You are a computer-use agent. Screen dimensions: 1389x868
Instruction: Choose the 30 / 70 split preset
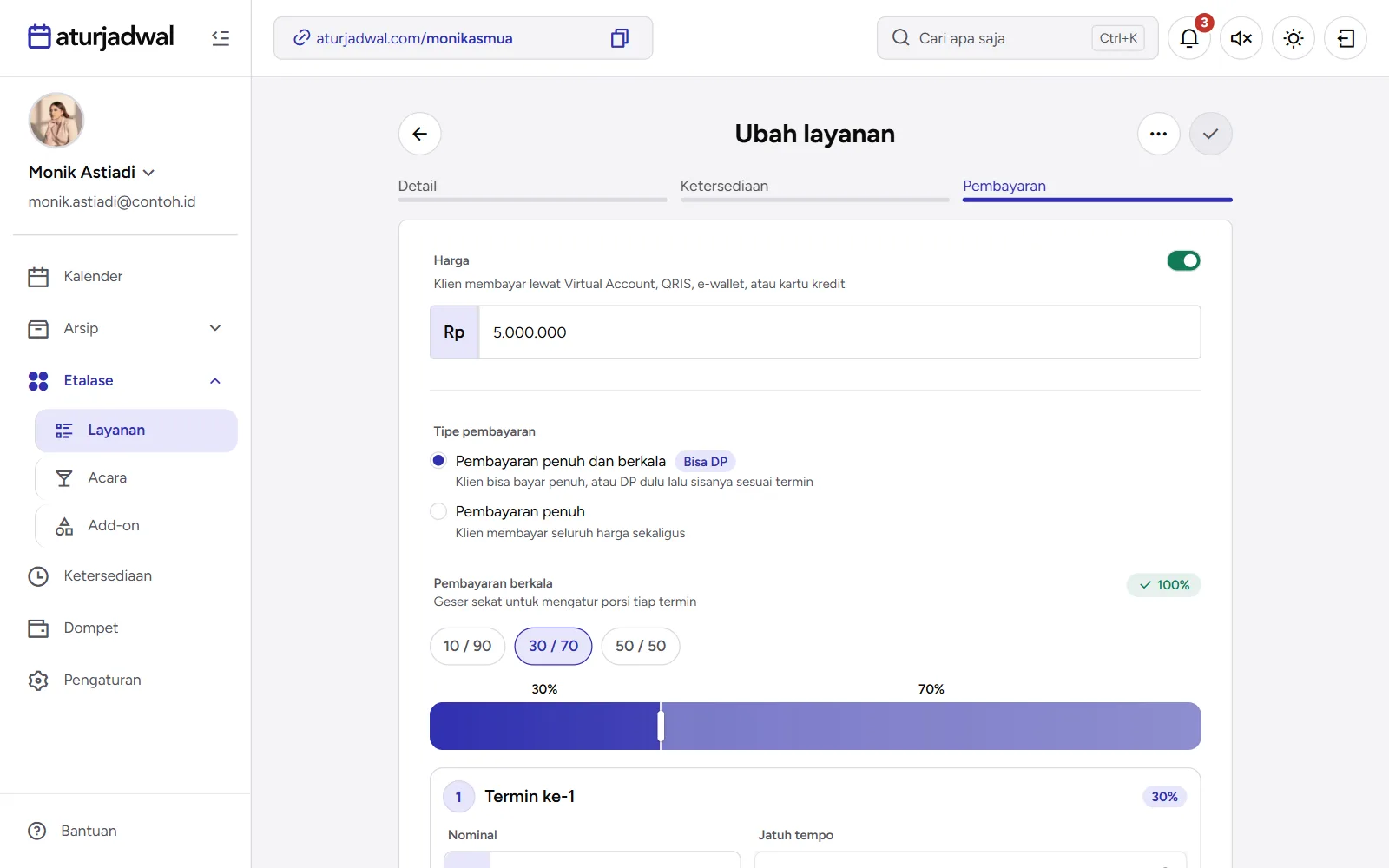tap(553, 646)
